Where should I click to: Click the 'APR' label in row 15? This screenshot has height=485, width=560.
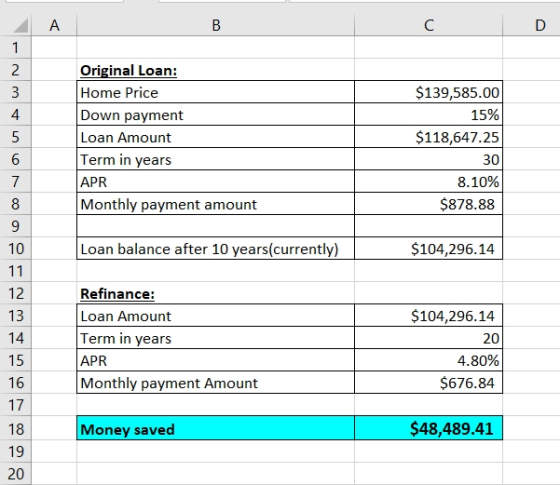[216, 360]
